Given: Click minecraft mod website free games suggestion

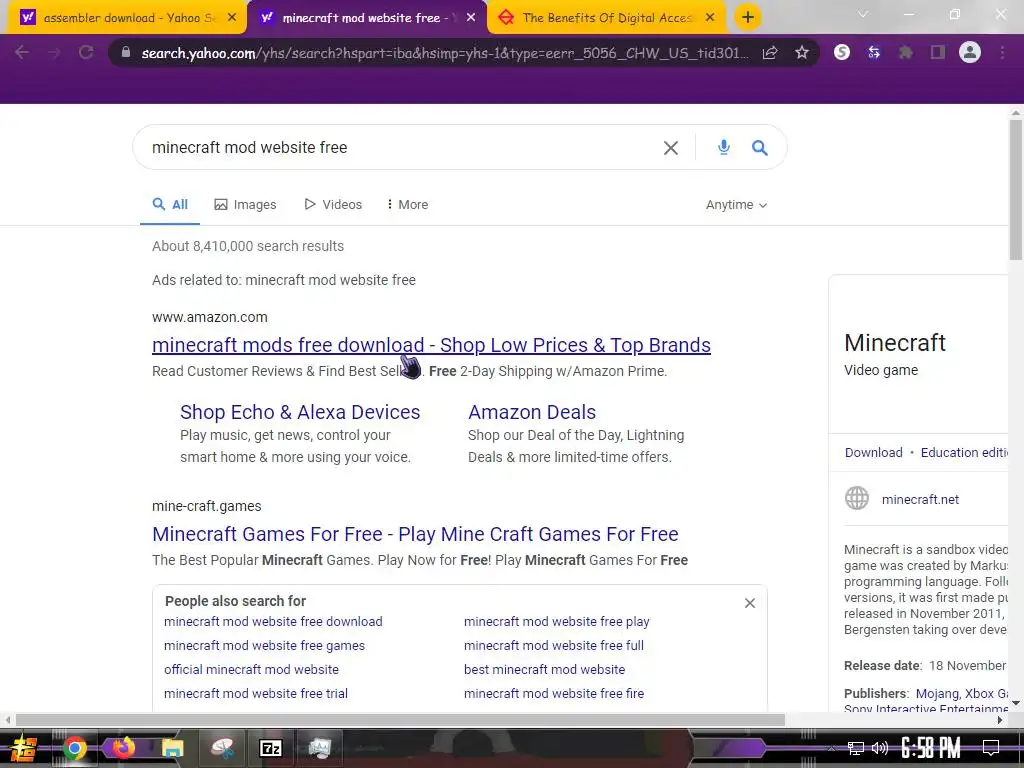Looking at the screenshot, I should (264, 645).
